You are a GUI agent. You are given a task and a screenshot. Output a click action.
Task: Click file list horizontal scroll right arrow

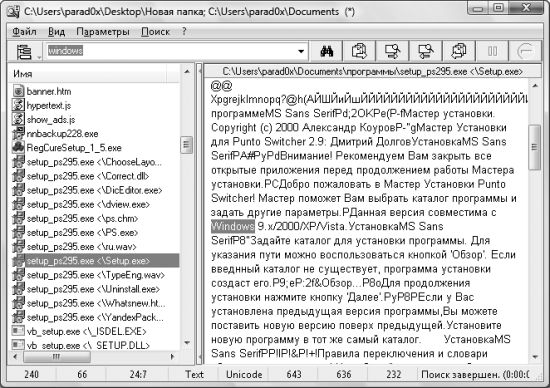pyautogui.click(x=172, y=357)
